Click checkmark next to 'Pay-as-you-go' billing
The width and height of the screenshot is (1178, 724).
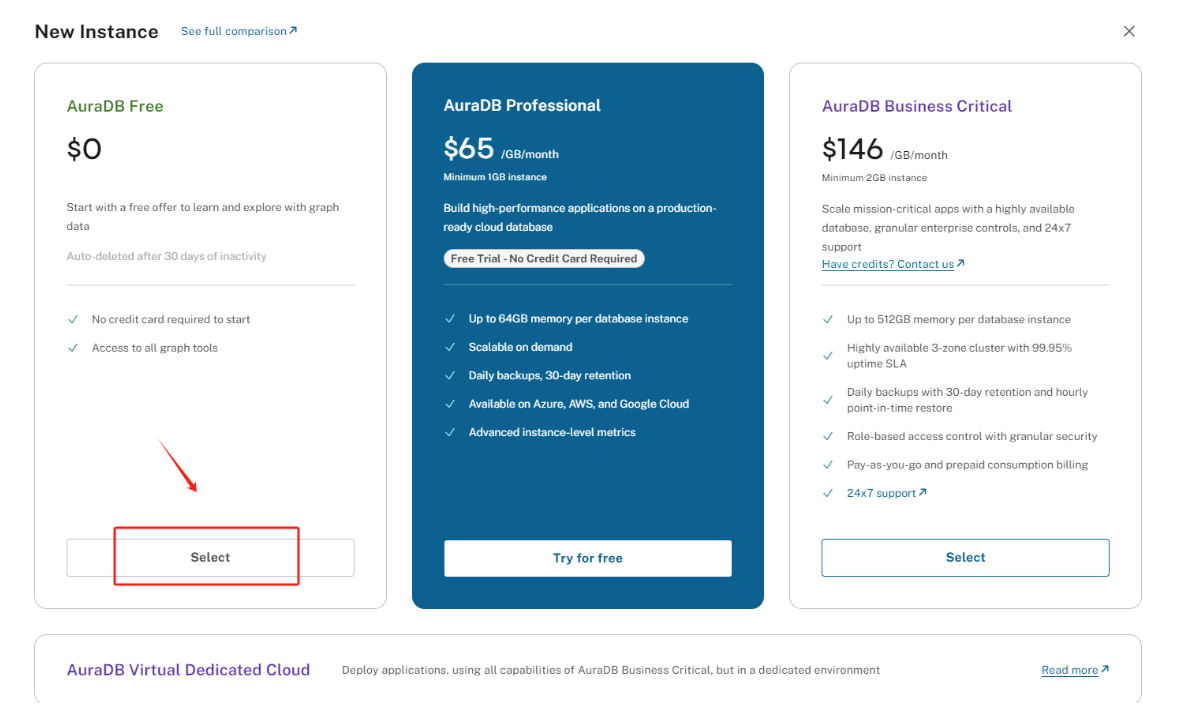828,465
